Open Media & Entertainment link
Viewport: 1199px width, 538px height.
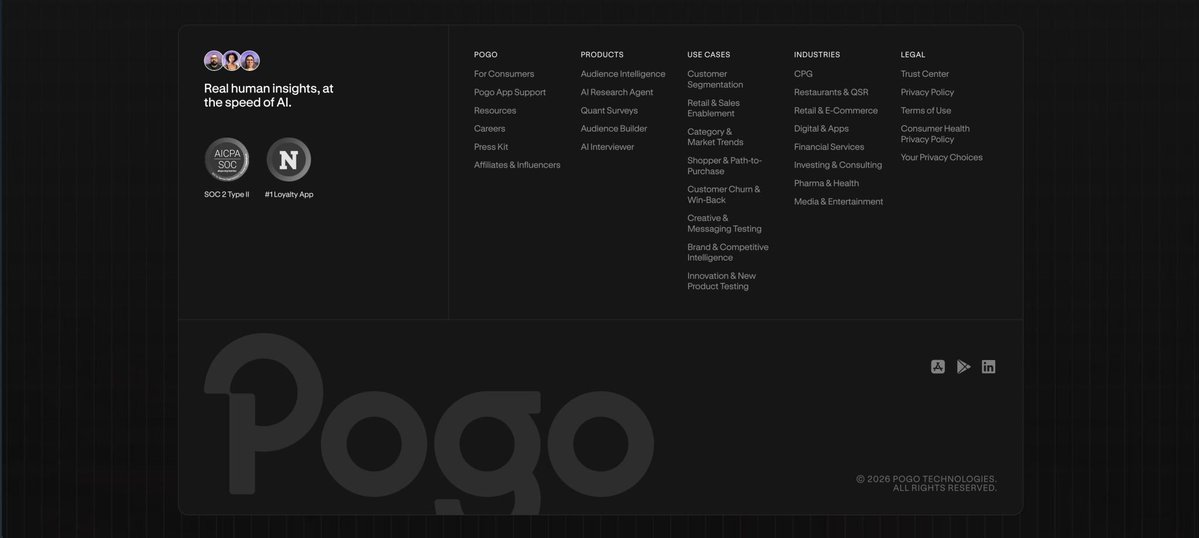coord(838,202)
